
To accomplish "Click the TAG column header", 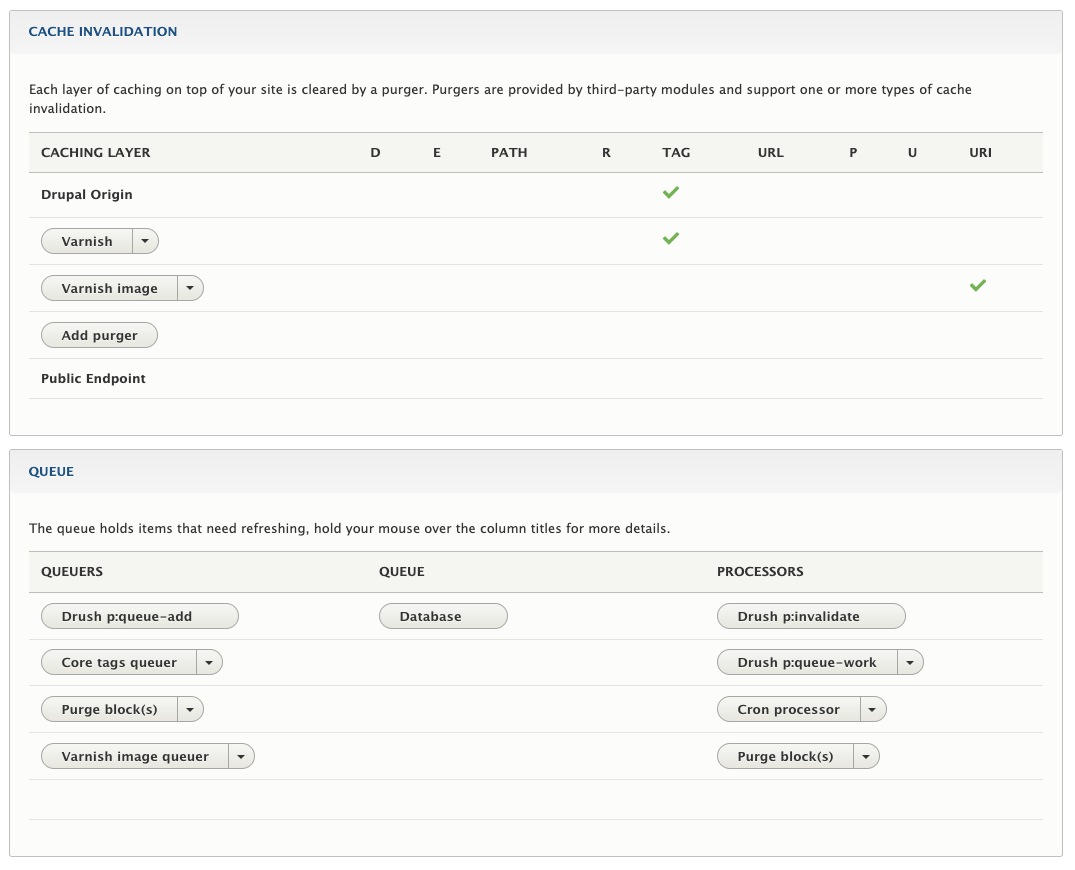I will click(676, 153).
